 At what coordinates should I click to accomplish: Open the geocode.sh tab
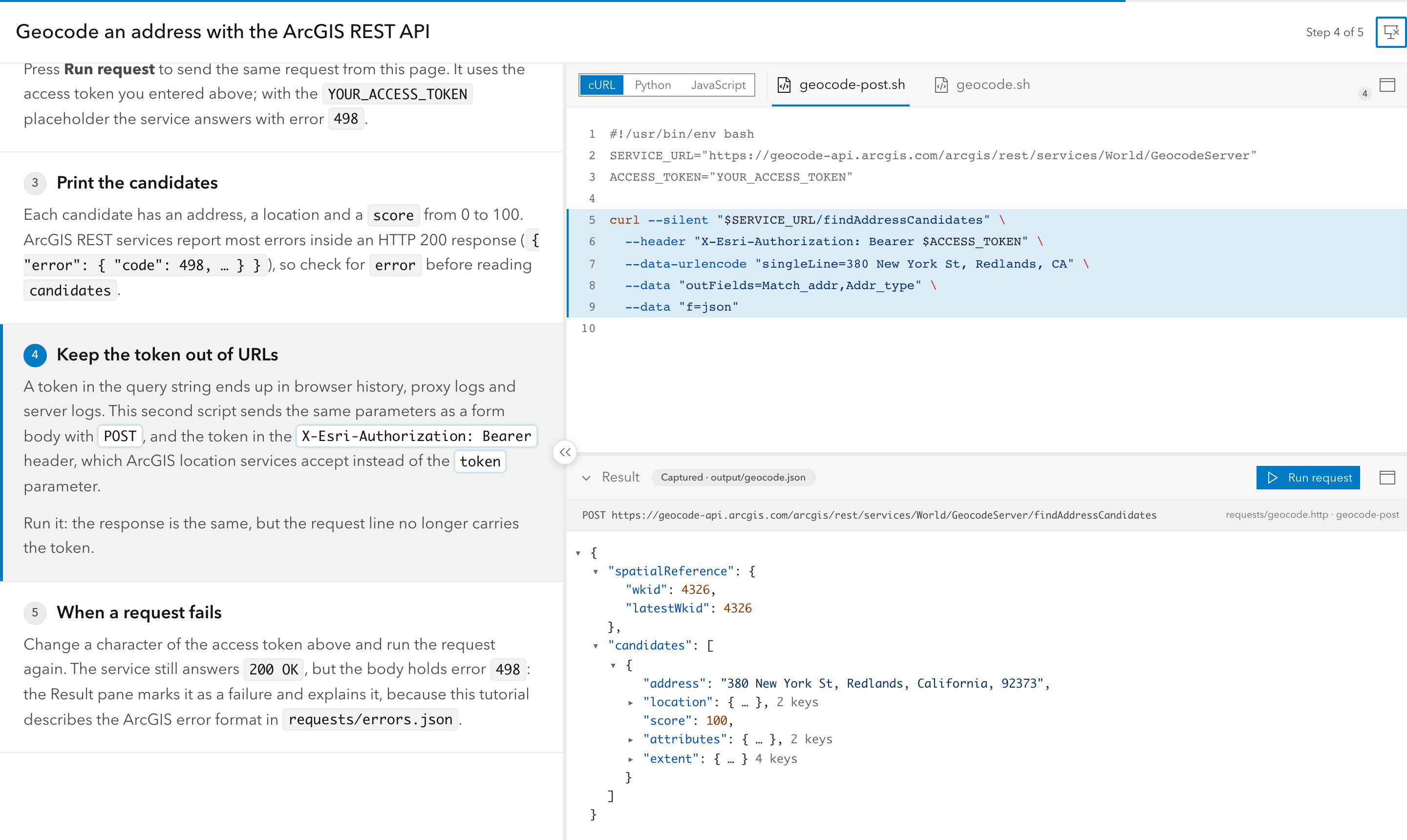[982, 85]
